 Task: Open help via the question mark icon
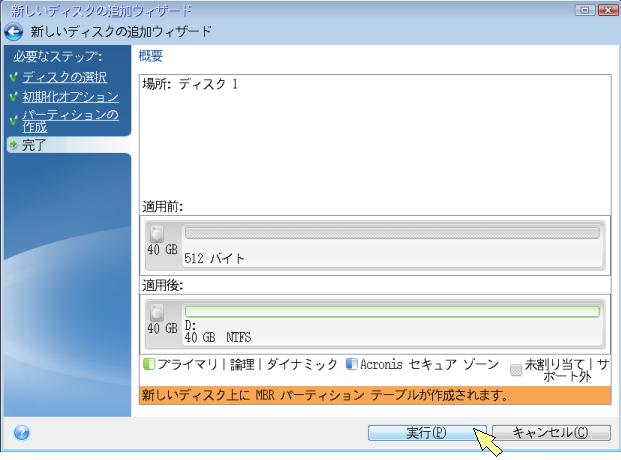pos(21,432)
